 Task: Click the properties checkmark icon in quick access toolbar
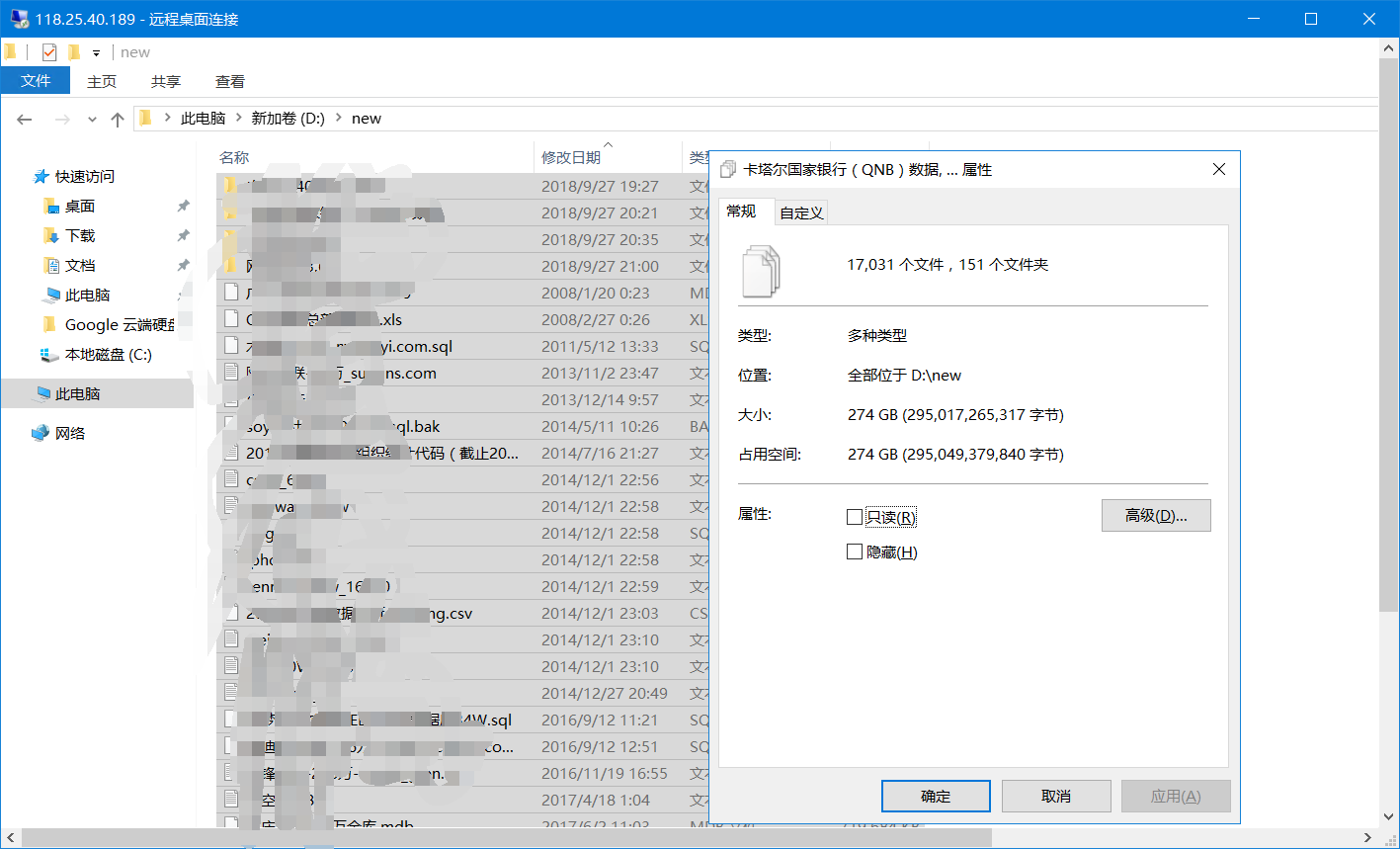click(x=49, y=52)
